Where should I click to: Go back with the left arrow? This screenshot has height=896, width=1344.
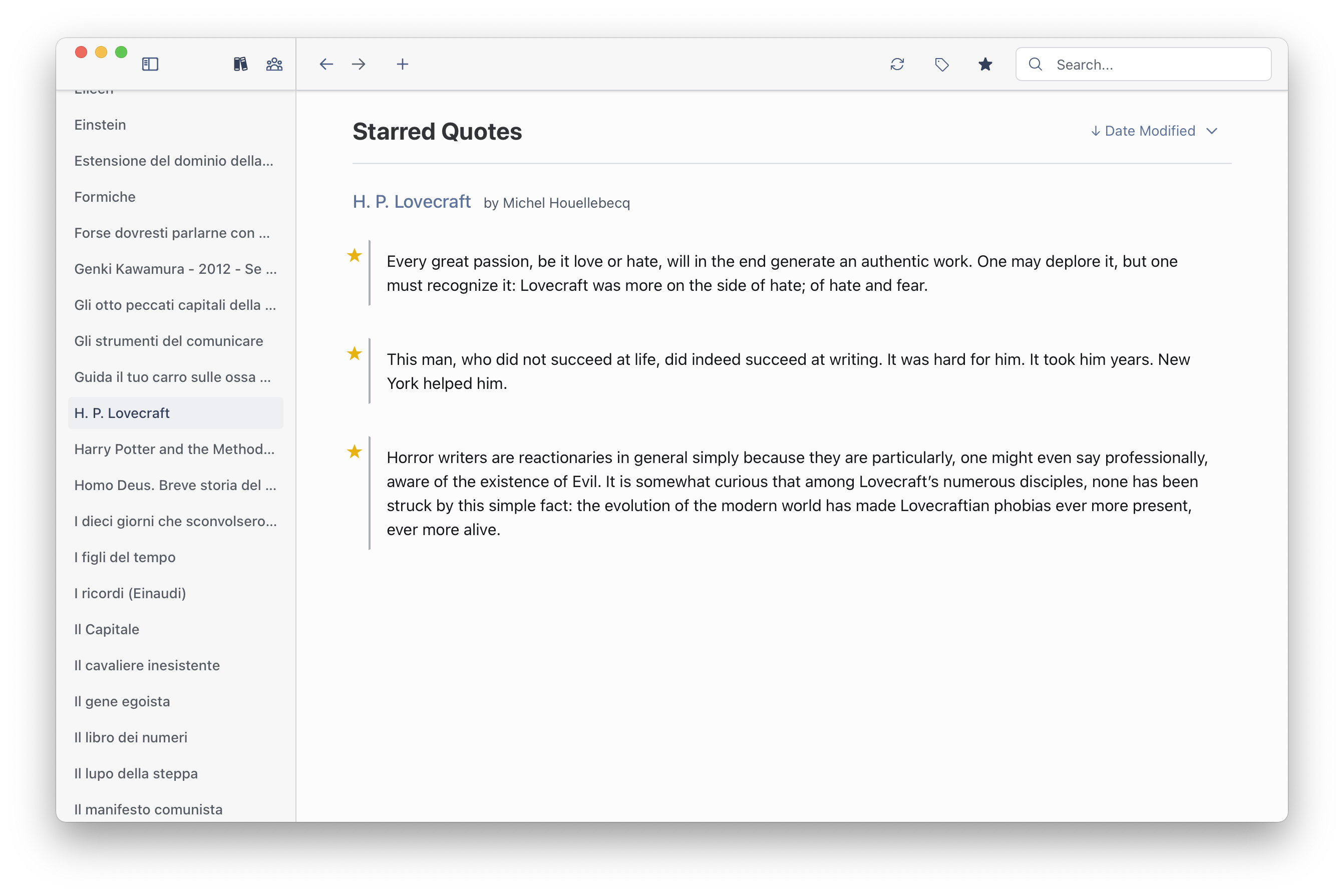coord(326,64)
